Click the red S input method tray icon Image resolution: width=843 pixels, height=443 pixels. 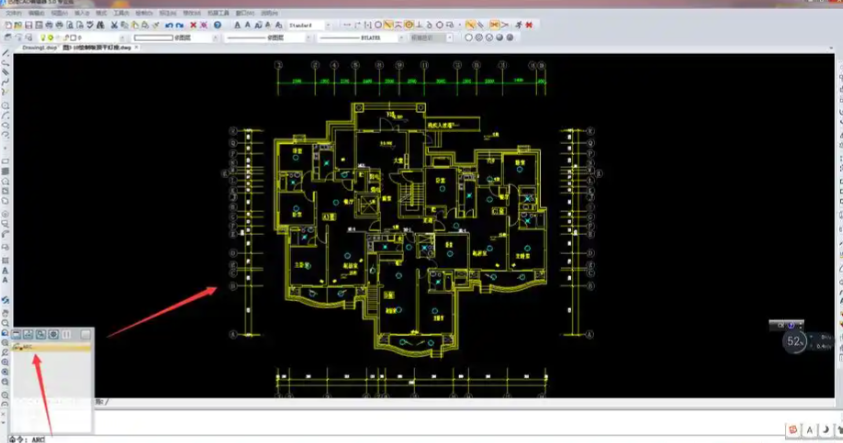793,430
